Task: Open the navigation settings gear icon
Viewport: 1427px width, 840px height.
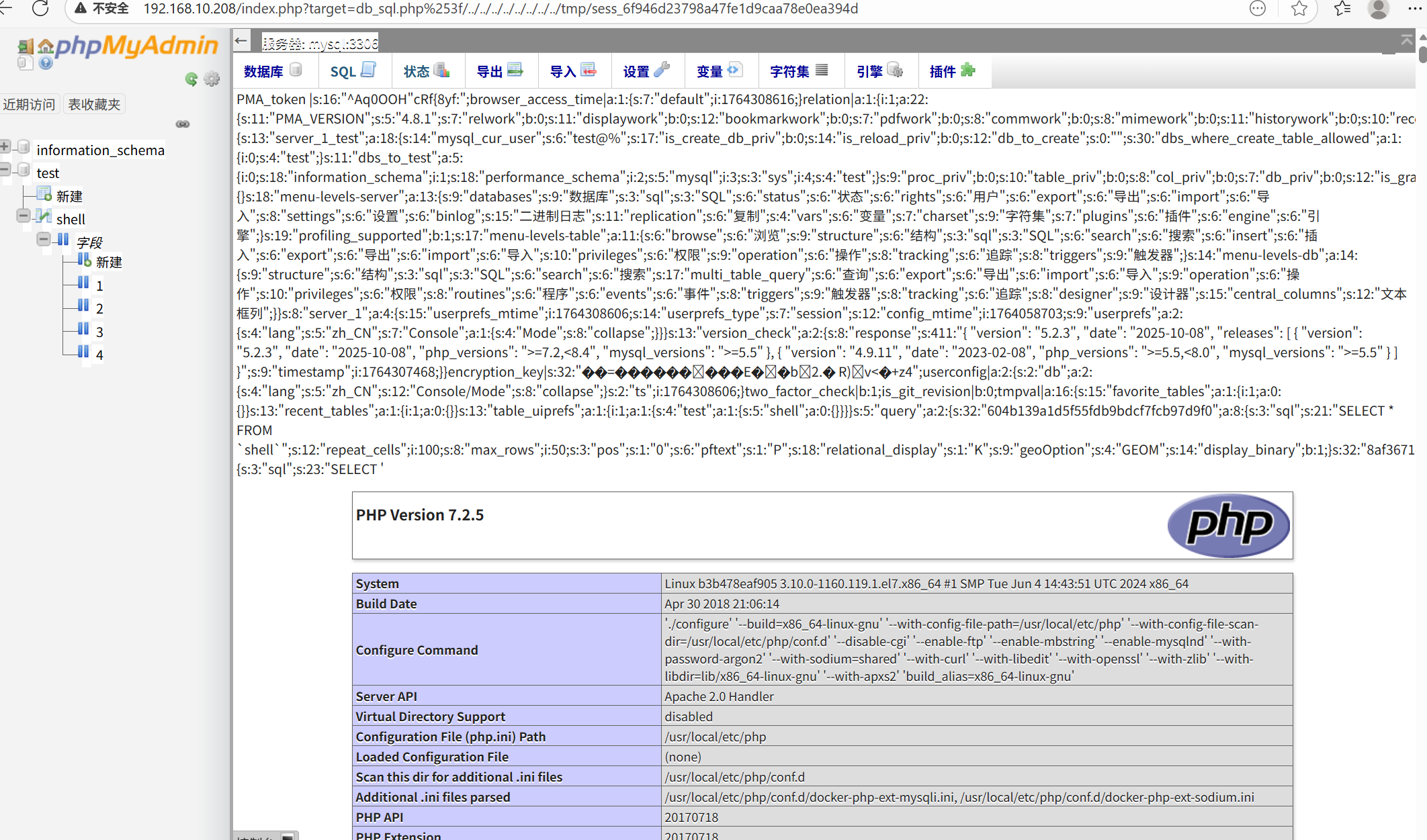Action: (212, 79)
